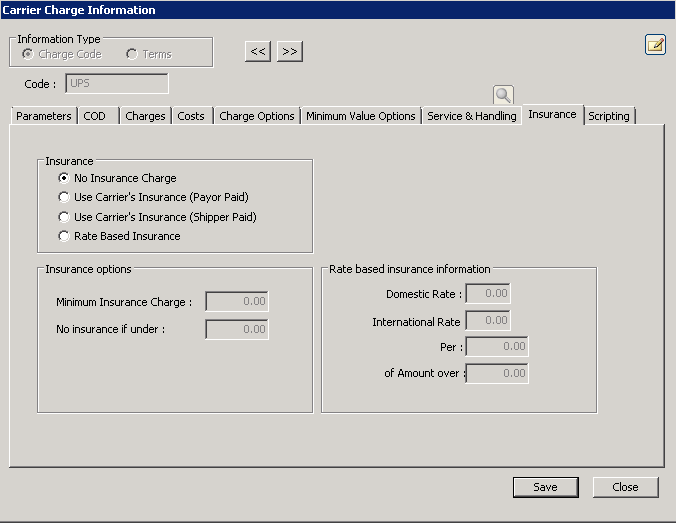The width and height of the screenshot is (676, 523).
Task: Open the Service & Handling tab
Action: click(x=472, y=116)
